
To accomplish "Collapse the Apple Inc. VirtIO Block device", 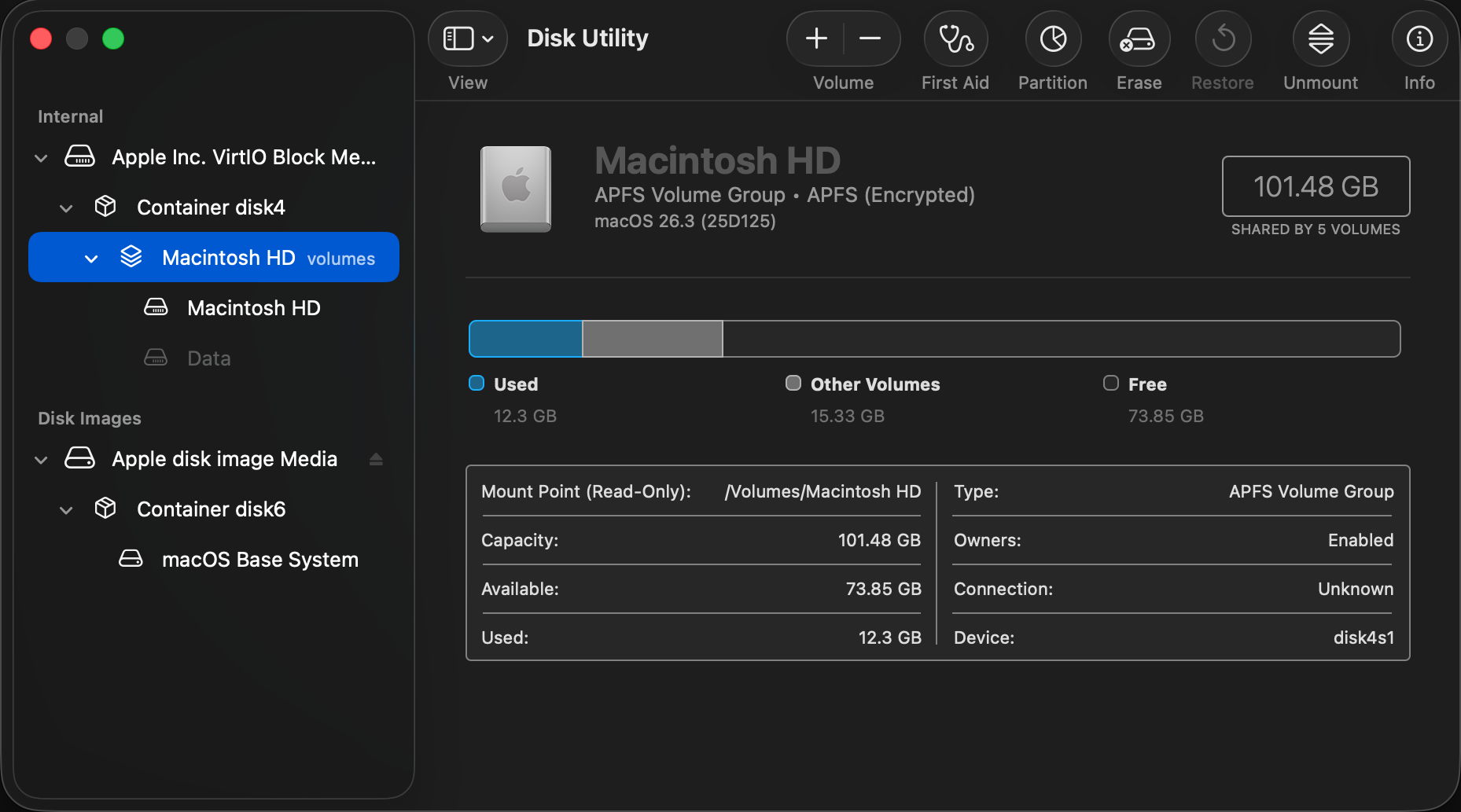I will pyautogui.click(x=41, y=158).
